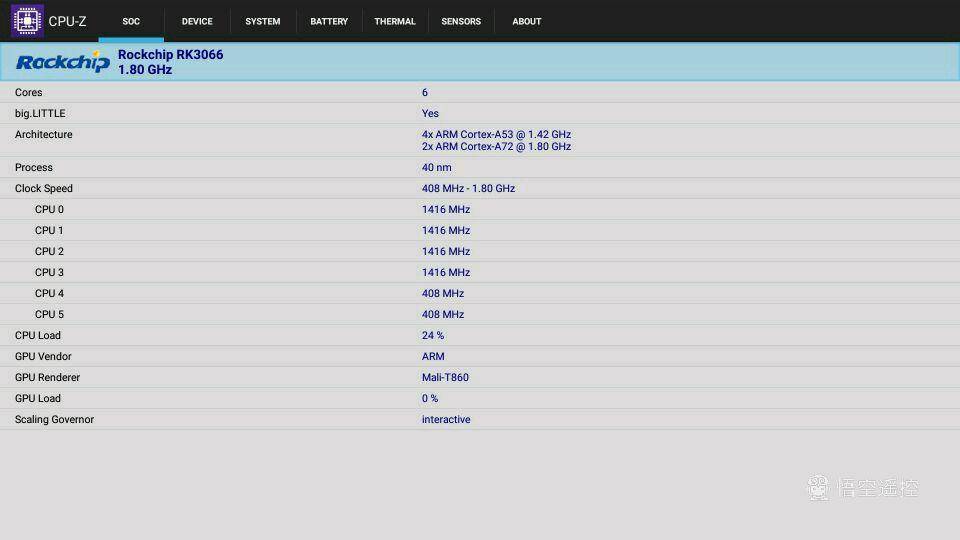Click the 40 nm process value

pyautogui.click(x=437, y=167)
